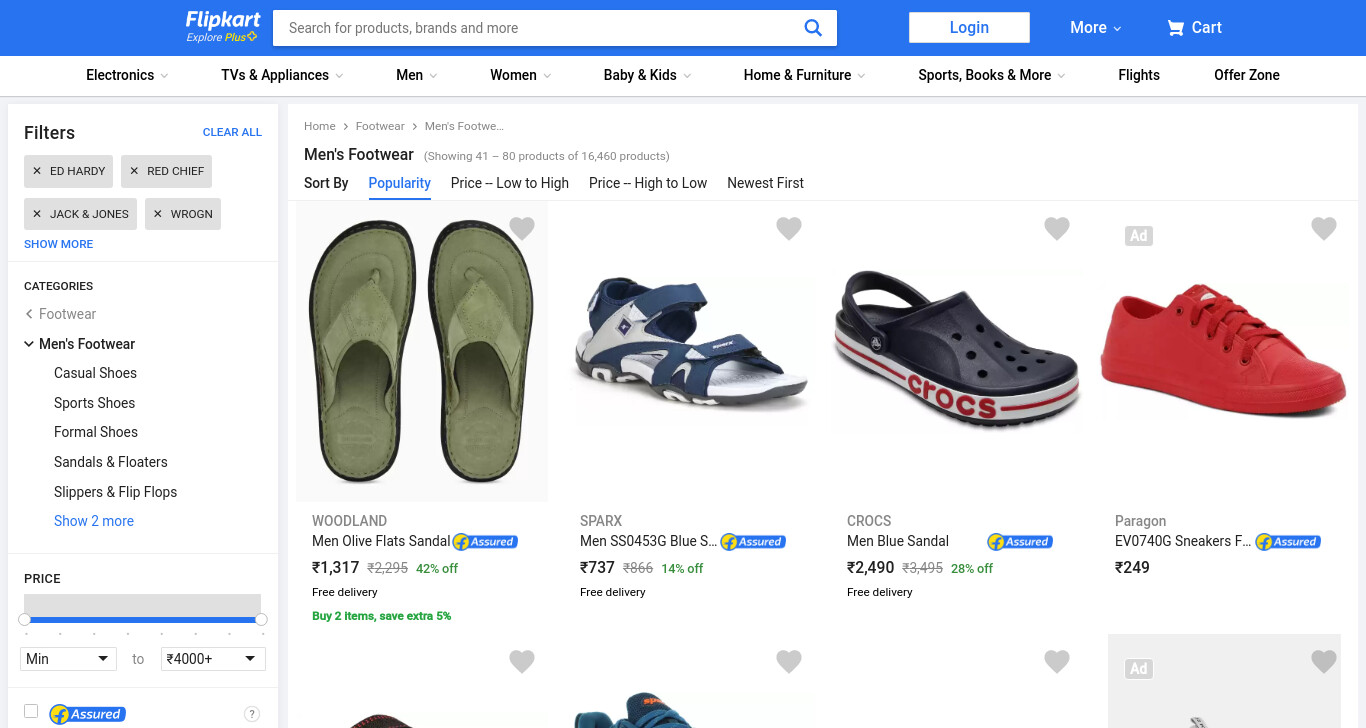This screenshot has width=1366, height=728.
Task: Open EV0740G Sneakers product title
Action: pos(1183,541)
